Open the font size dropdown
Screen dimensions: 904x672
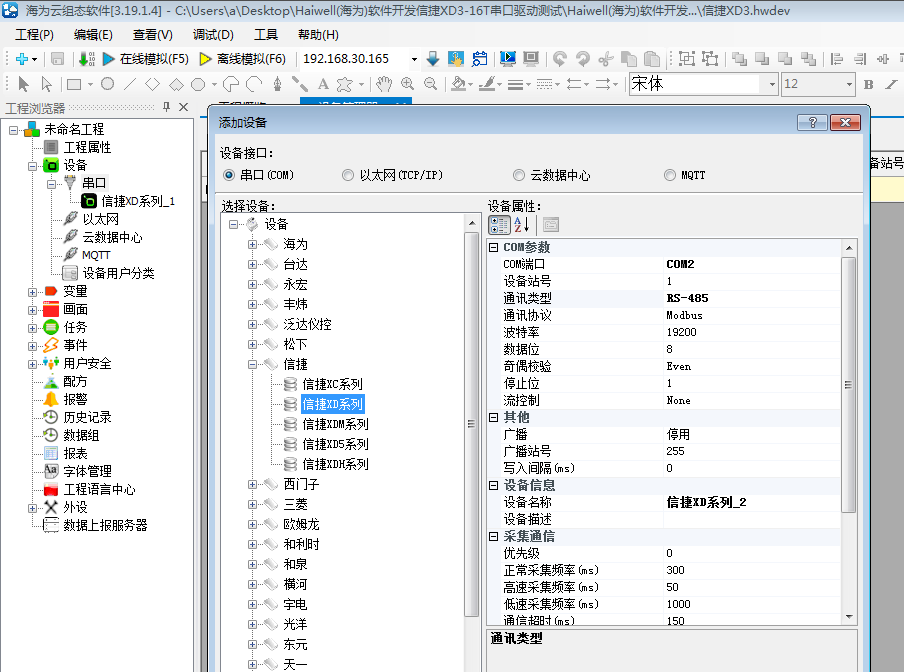(849, 84)
